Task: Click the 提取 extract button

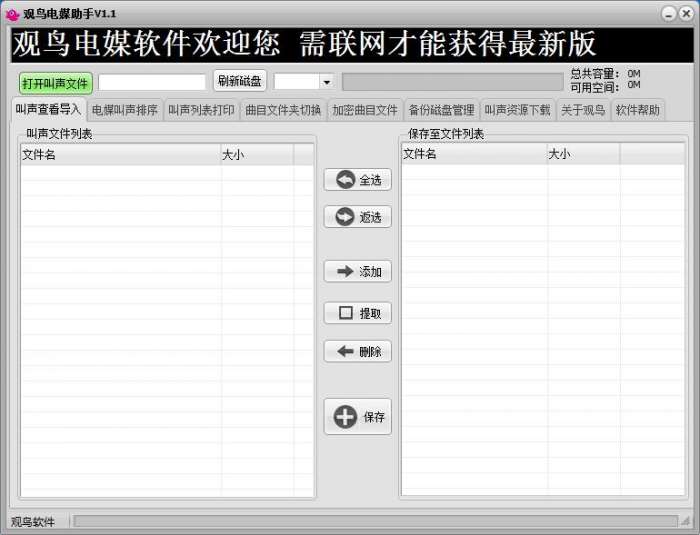Action: click(358, 313)
